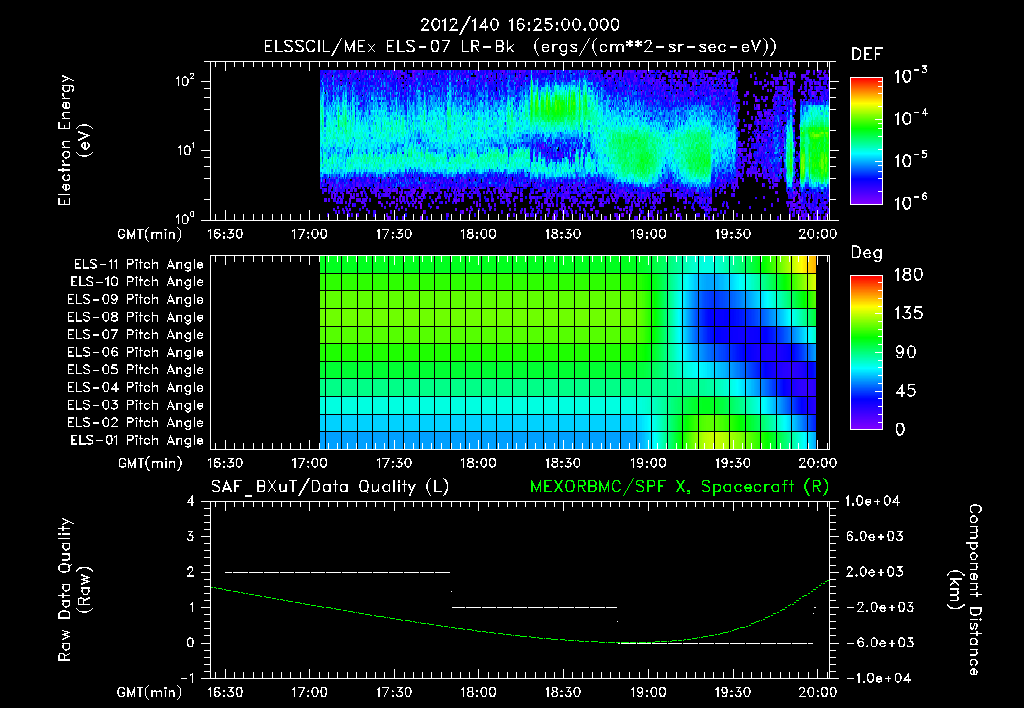Click the 17:30 tick label under bottom panel
This screenshot has height=708, width=1024.
[394, 692]
